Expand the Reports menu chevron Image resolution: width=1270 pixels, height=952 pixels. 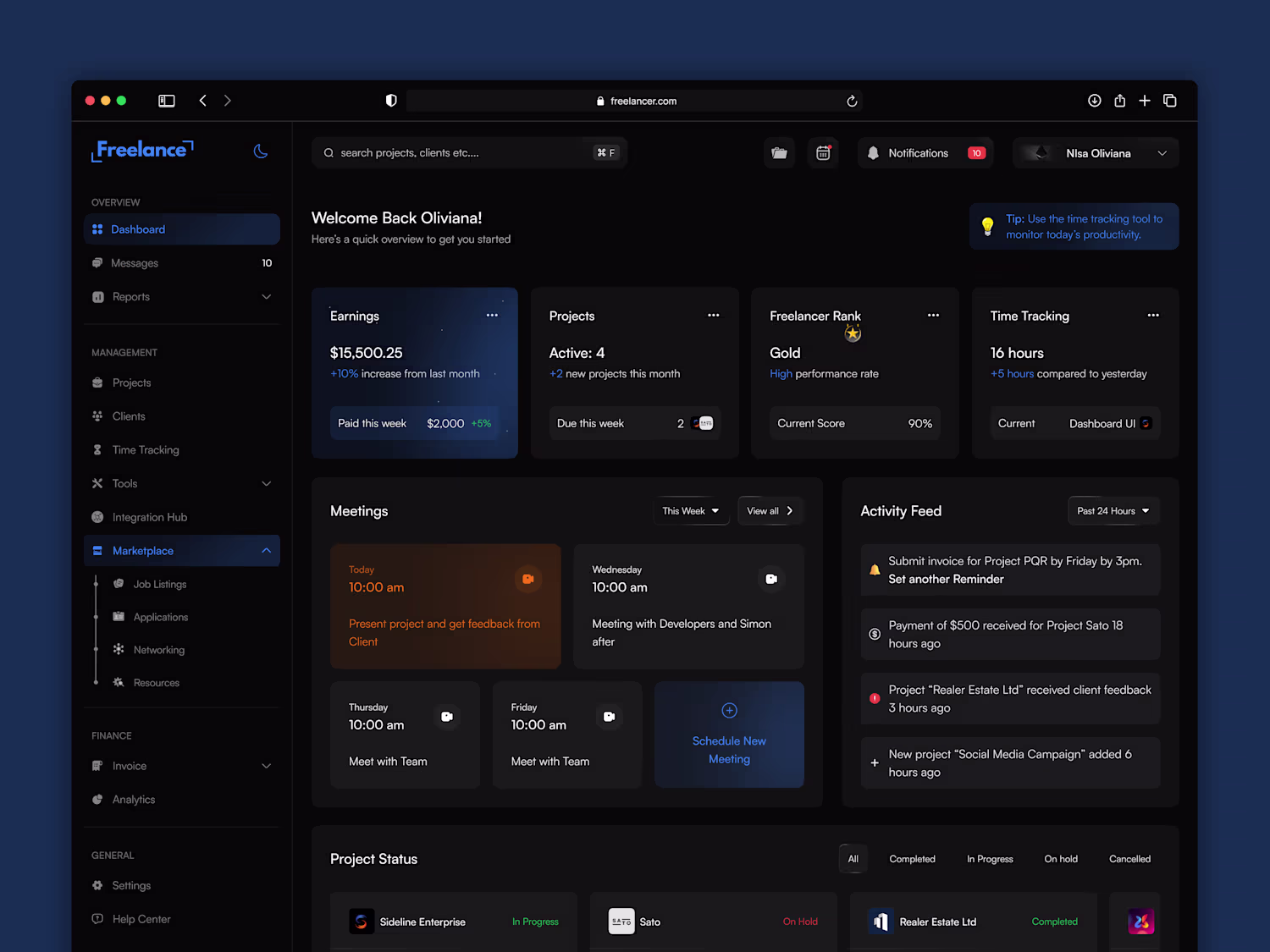pos(267,297)
